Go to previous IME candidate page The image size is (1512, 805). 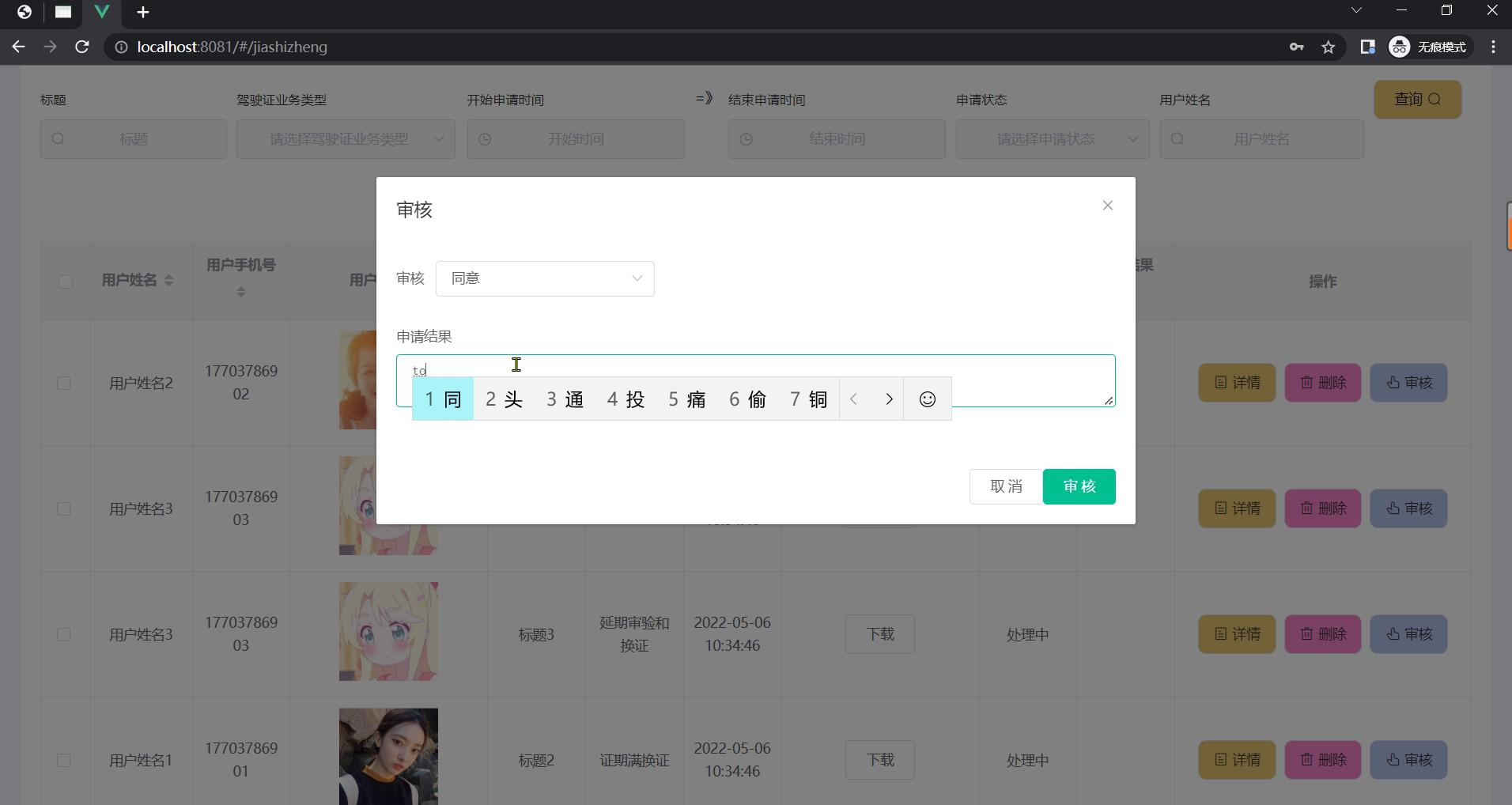point(854,399)
